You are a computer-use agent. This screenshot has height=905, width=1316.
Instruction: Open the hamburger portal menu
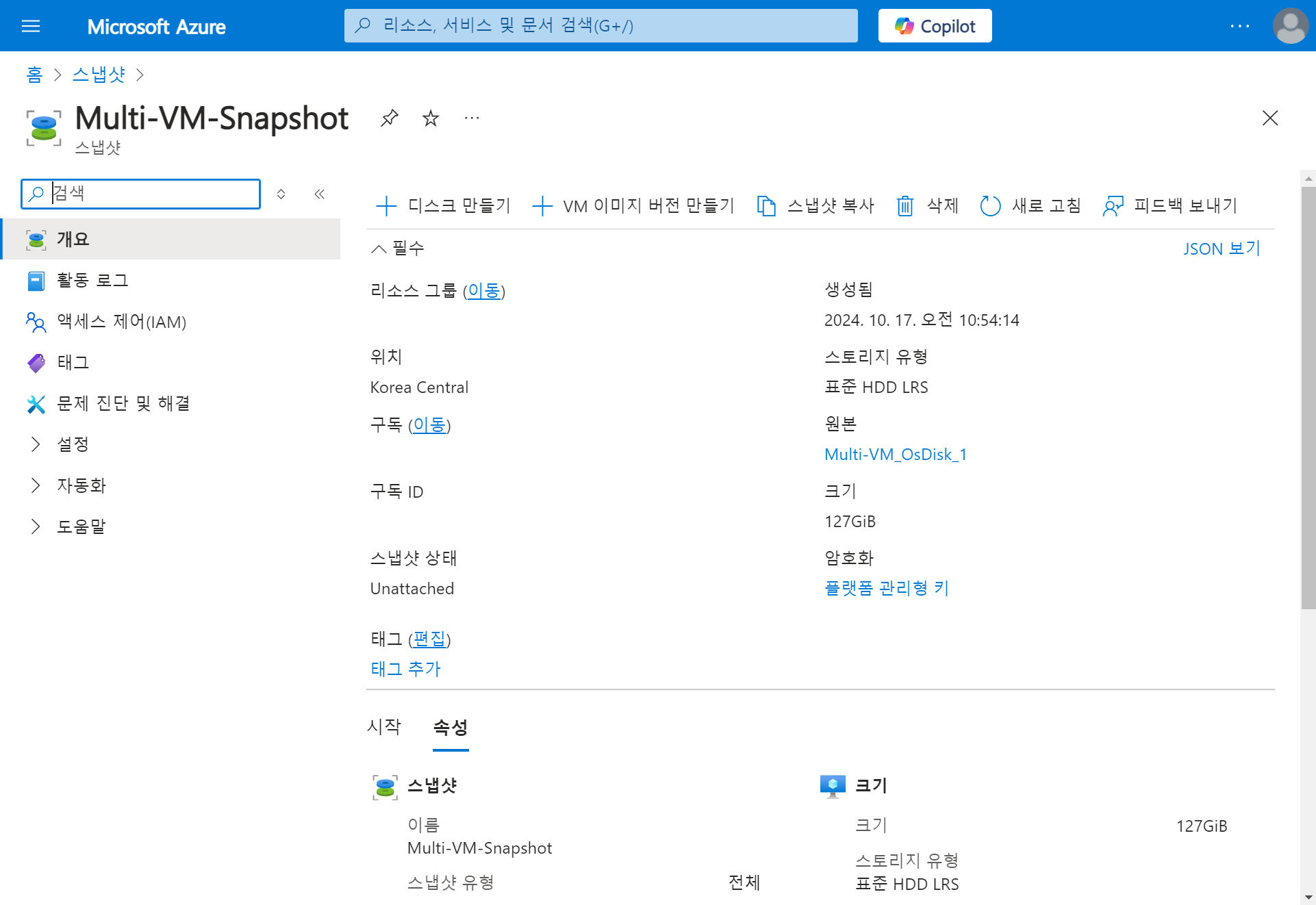31,26
